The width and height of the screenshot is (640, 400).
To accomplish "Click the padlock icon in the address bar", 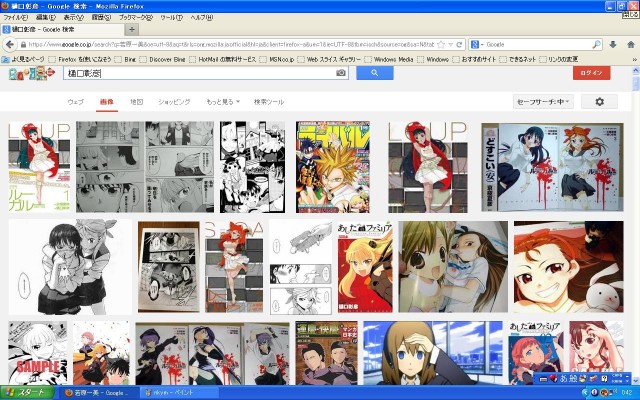I will [x=23, y=44].
